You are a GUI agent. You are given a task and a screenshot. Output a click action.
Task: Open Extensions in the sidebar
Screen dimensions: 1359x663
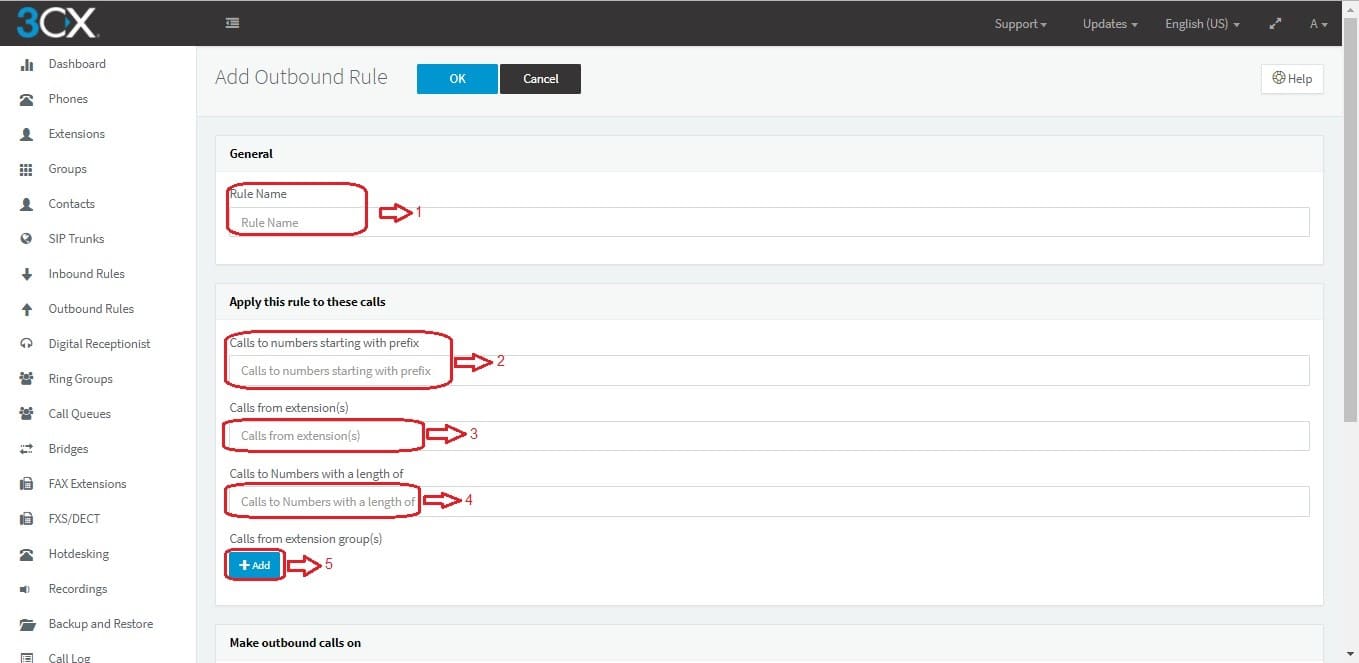(77, 134)
